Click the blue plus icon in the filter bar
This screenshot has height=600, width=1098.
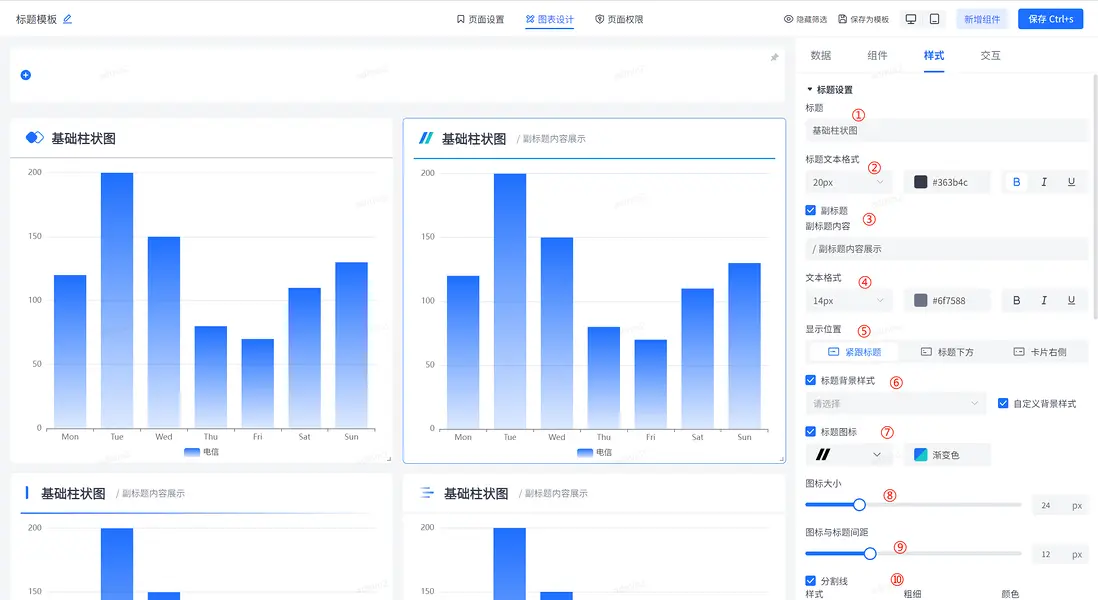tap(26, 75)
